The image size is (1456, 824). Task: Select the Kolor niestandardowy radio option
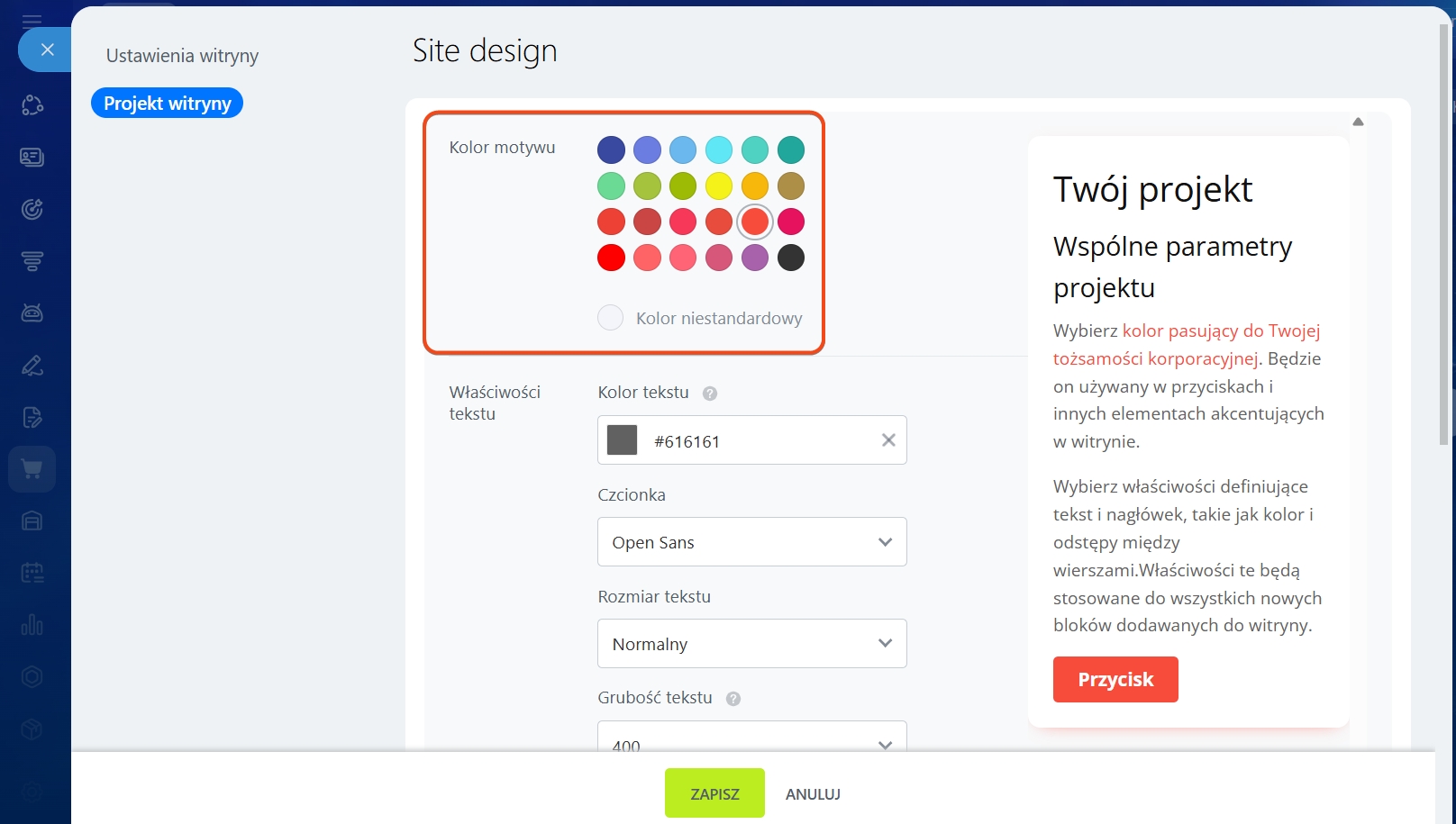(x=611, y=318)
